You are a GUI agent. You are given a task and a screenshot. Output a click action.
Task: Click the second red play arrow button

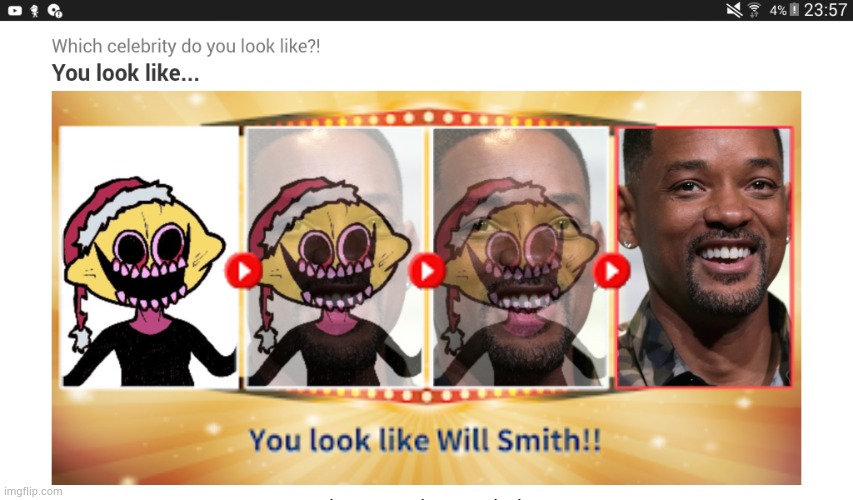pos(427,270)
